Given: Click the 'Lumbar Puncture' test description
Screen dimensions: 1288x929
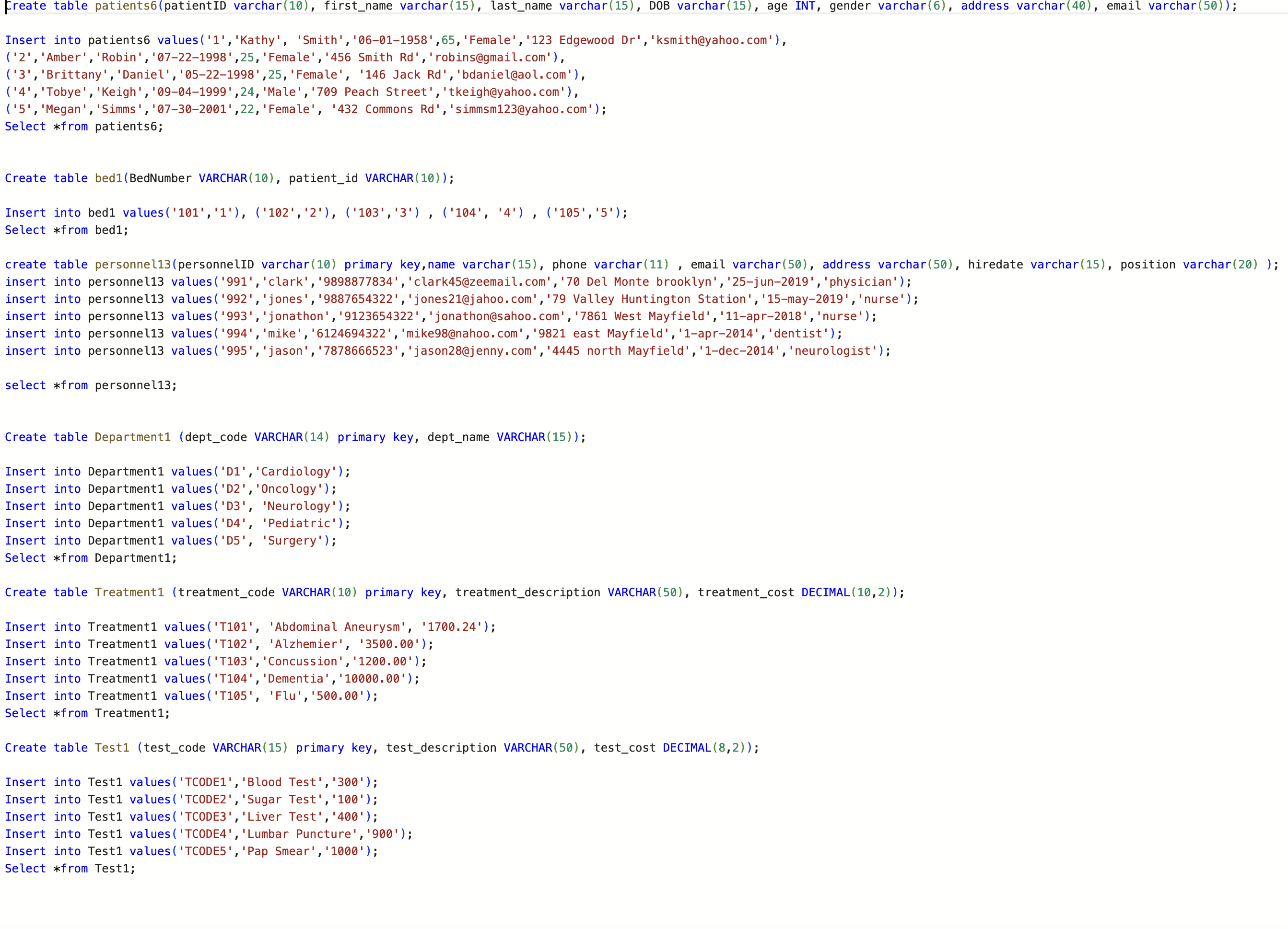Looking at the screenshot, I should pyautogui.click(x=299, y=834).
